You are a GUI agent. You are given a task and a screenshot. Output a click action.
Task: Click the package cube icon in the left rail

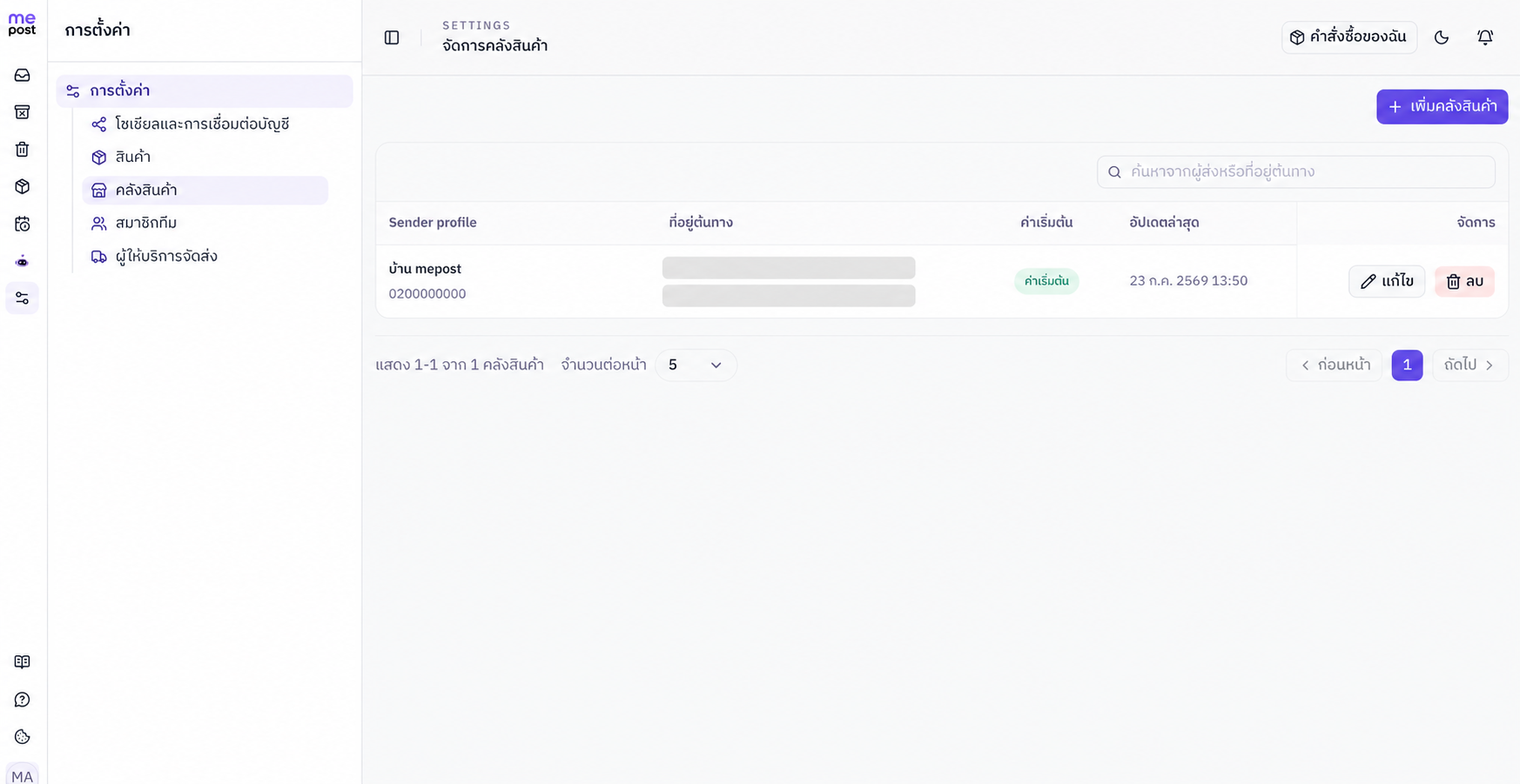pyautogui.click(x=23, y=187)
